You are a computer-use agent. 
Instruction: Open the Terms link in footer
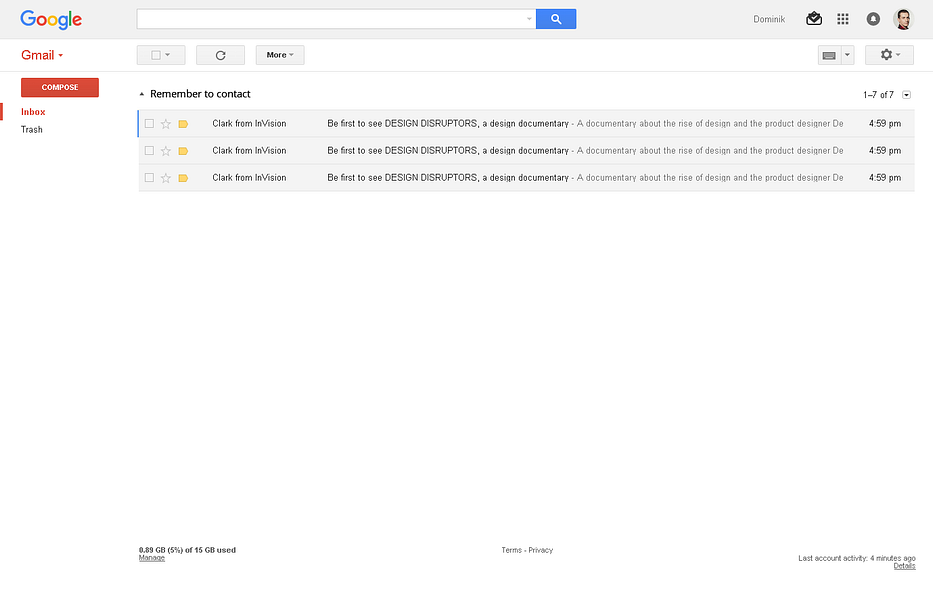pyautogui.click(x=511, y=550)
